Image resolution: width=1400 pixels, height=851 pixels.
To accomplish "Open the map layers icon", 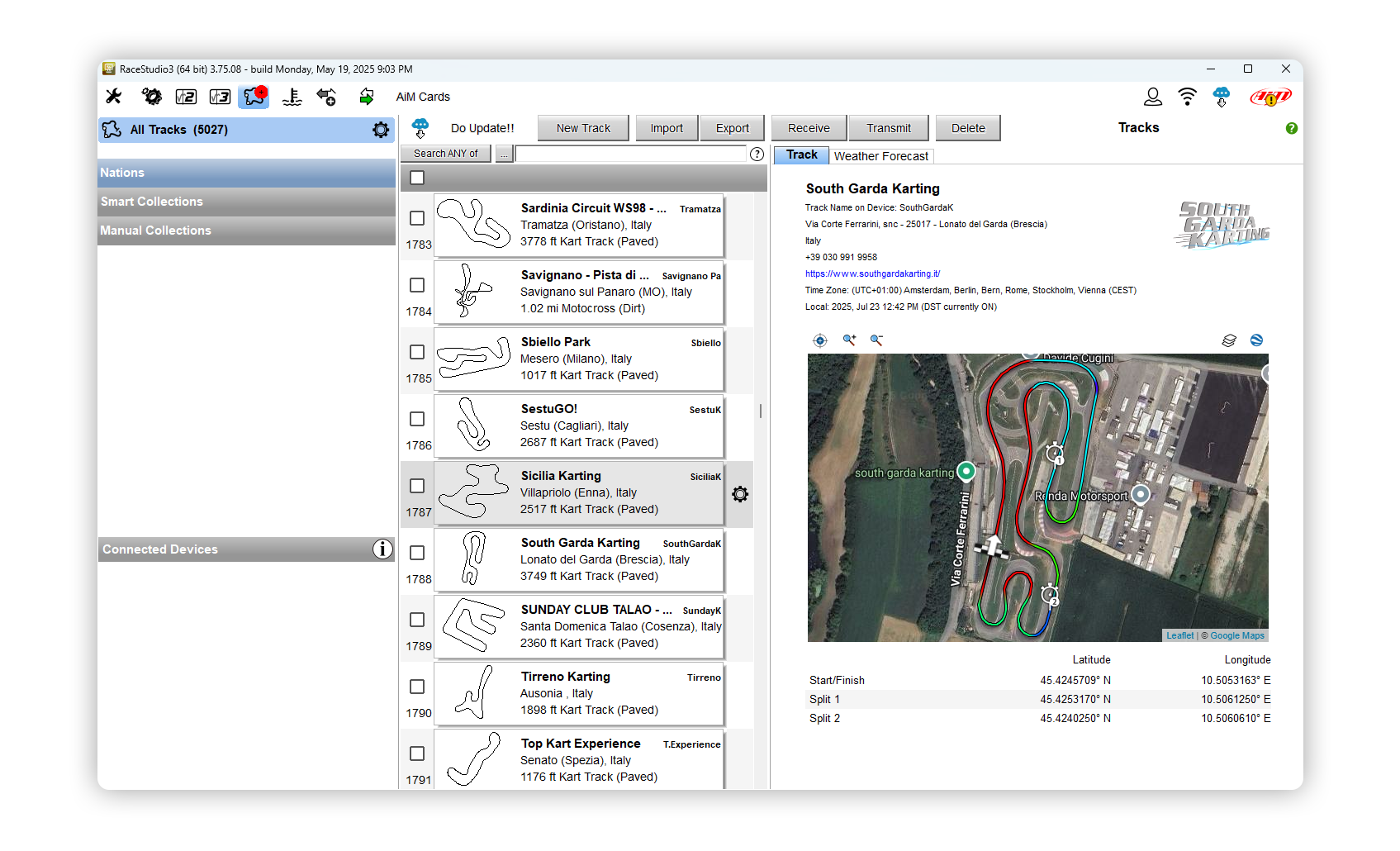I will (1229, 340).
